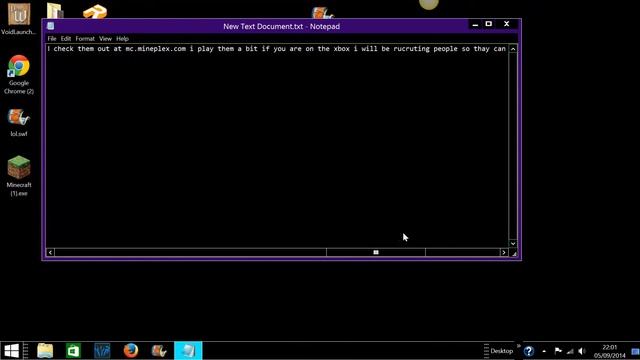Expand the Desktop toolbar chevron
Viewport: 640px width, 360px height.
click(x=519, y=346)
